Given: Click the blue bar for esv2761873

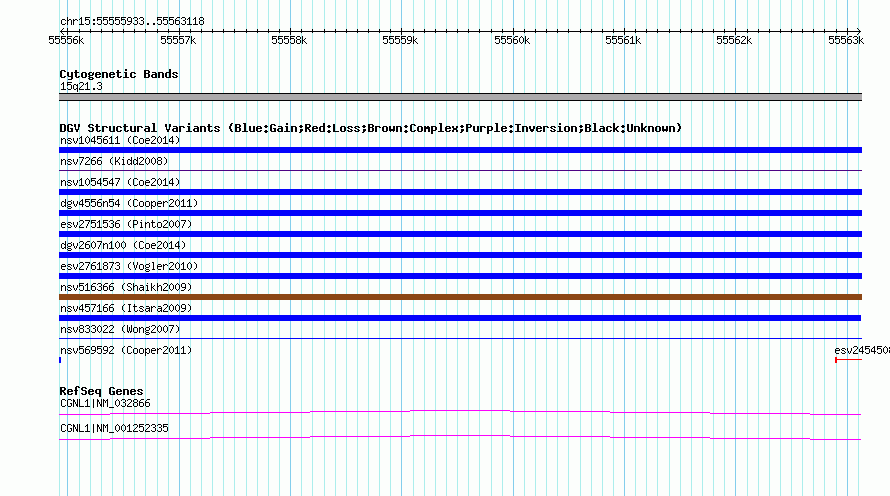Looking at the screenshot, I should click(460, 276).
